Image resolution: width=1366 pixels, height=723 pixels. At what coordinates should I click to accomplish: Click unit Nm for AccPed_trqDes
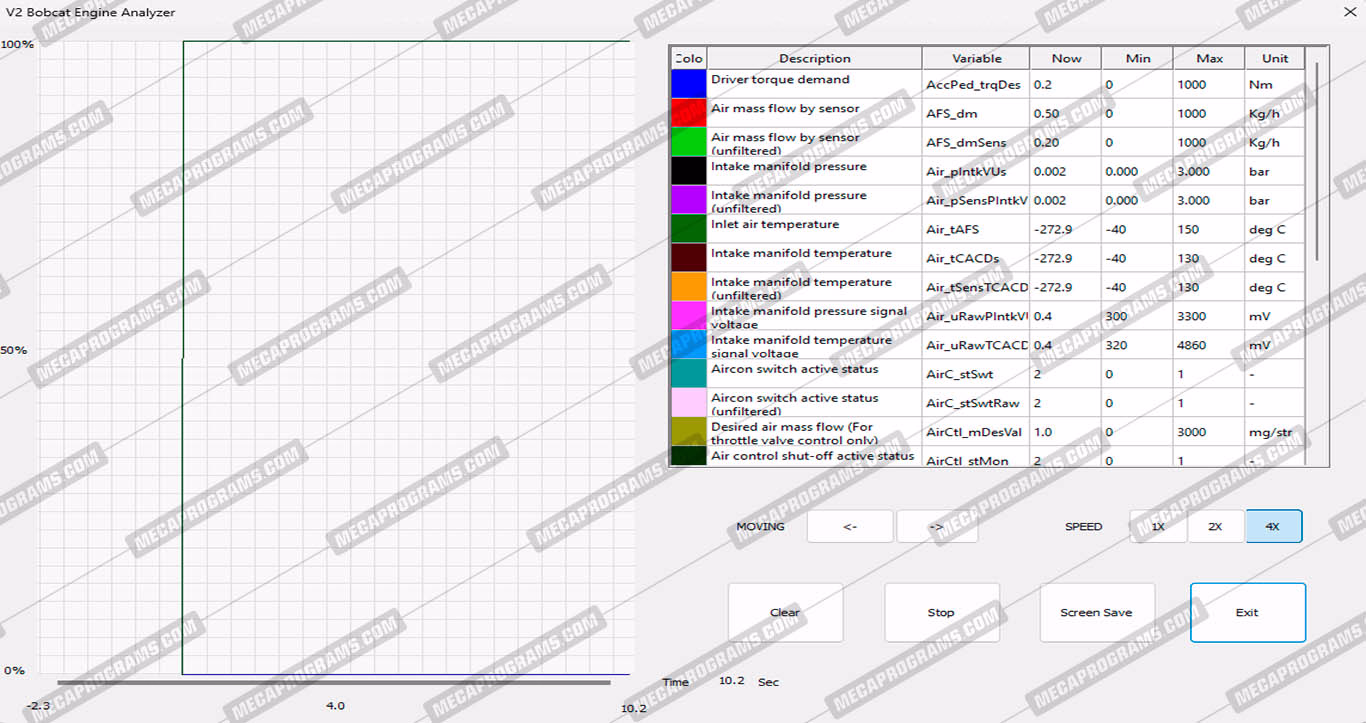(x=1275, y=84)
